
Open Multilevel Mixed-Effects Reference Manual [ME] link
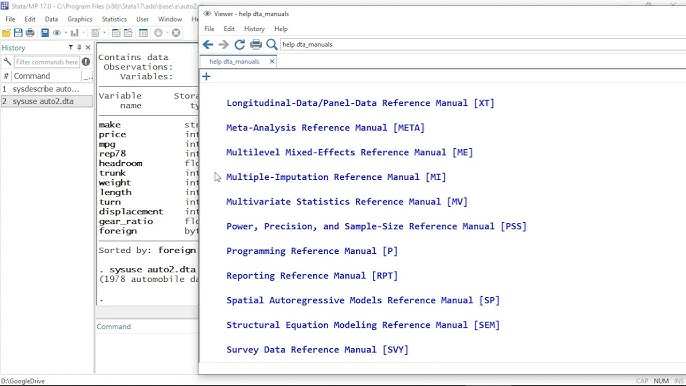[349, 152]
